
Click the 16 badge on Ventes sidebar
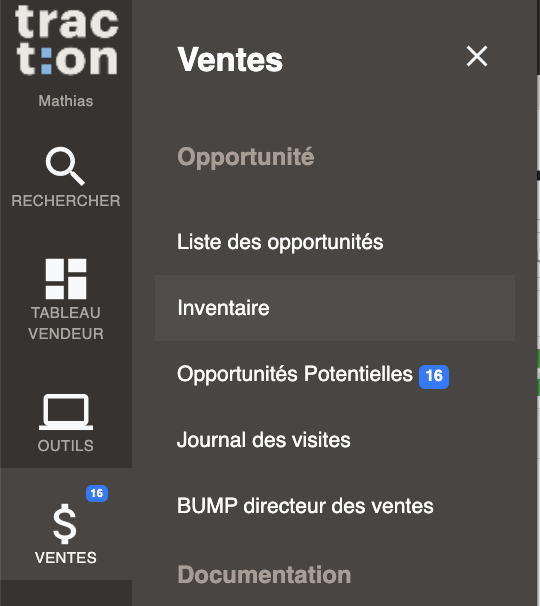click(x=97, y=493)
